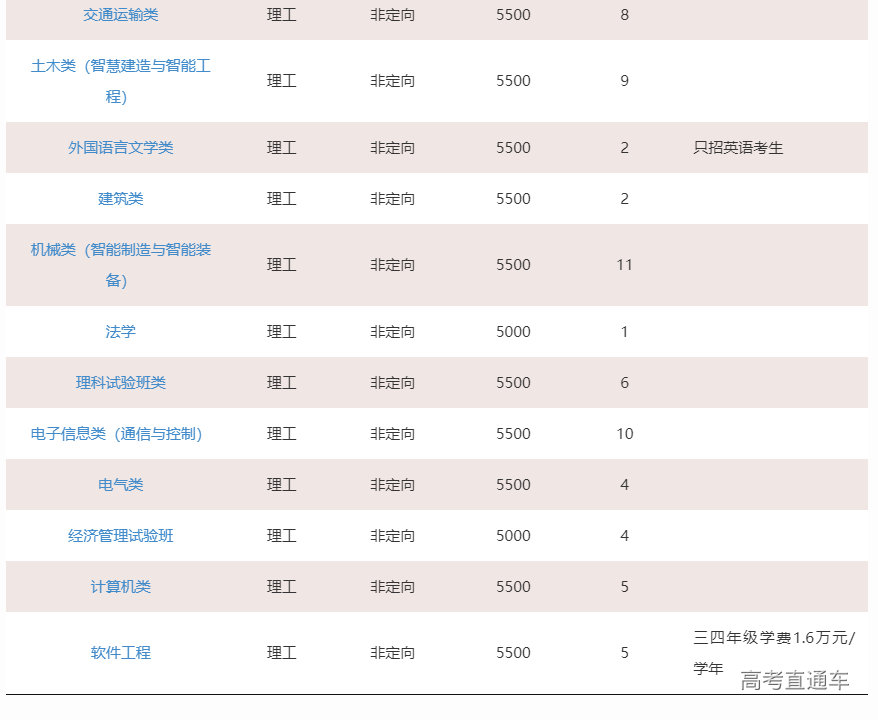
Task: Select the 建筑类 major link
Action: point(120,199)
